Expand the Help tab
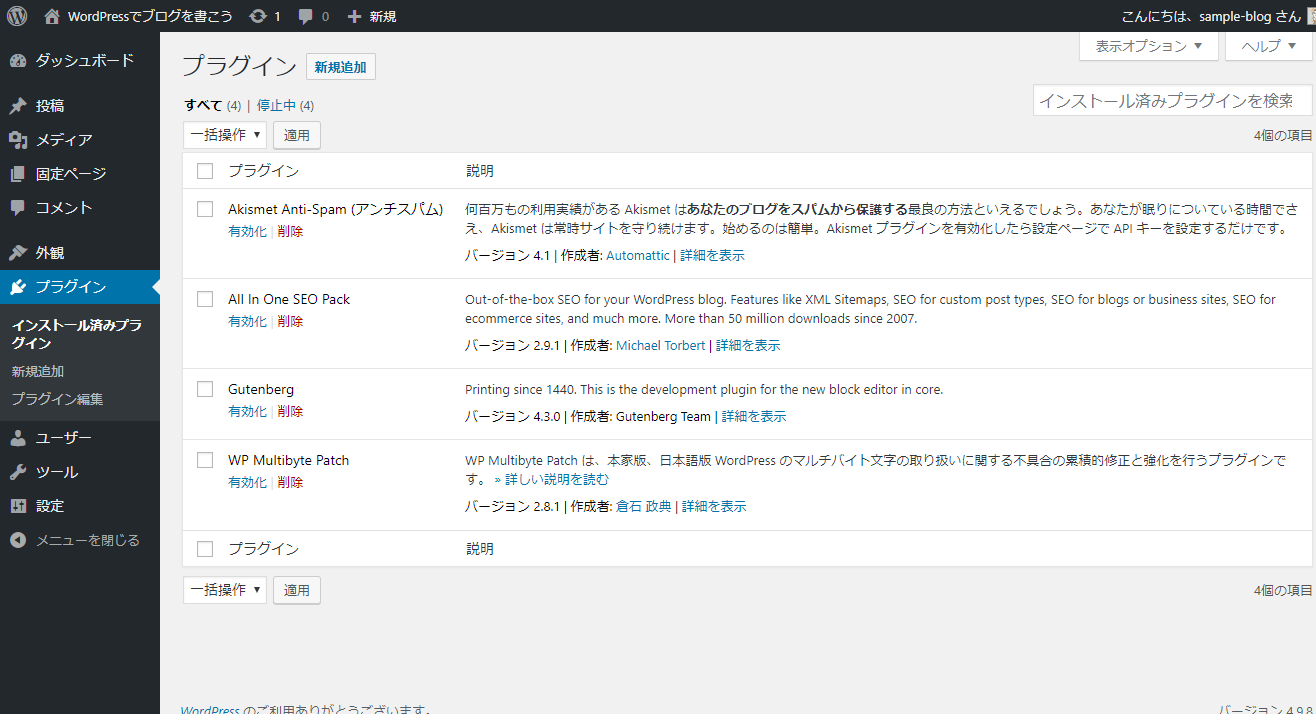 (1268, 46)
